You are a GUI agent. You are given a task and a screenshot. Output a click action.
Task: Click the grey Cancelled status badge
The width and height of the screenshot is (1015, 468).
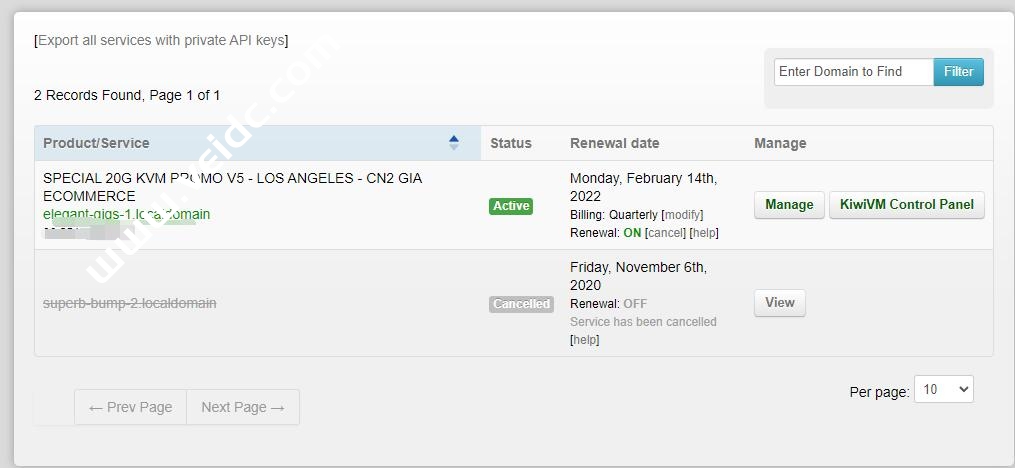click(521, 304)
